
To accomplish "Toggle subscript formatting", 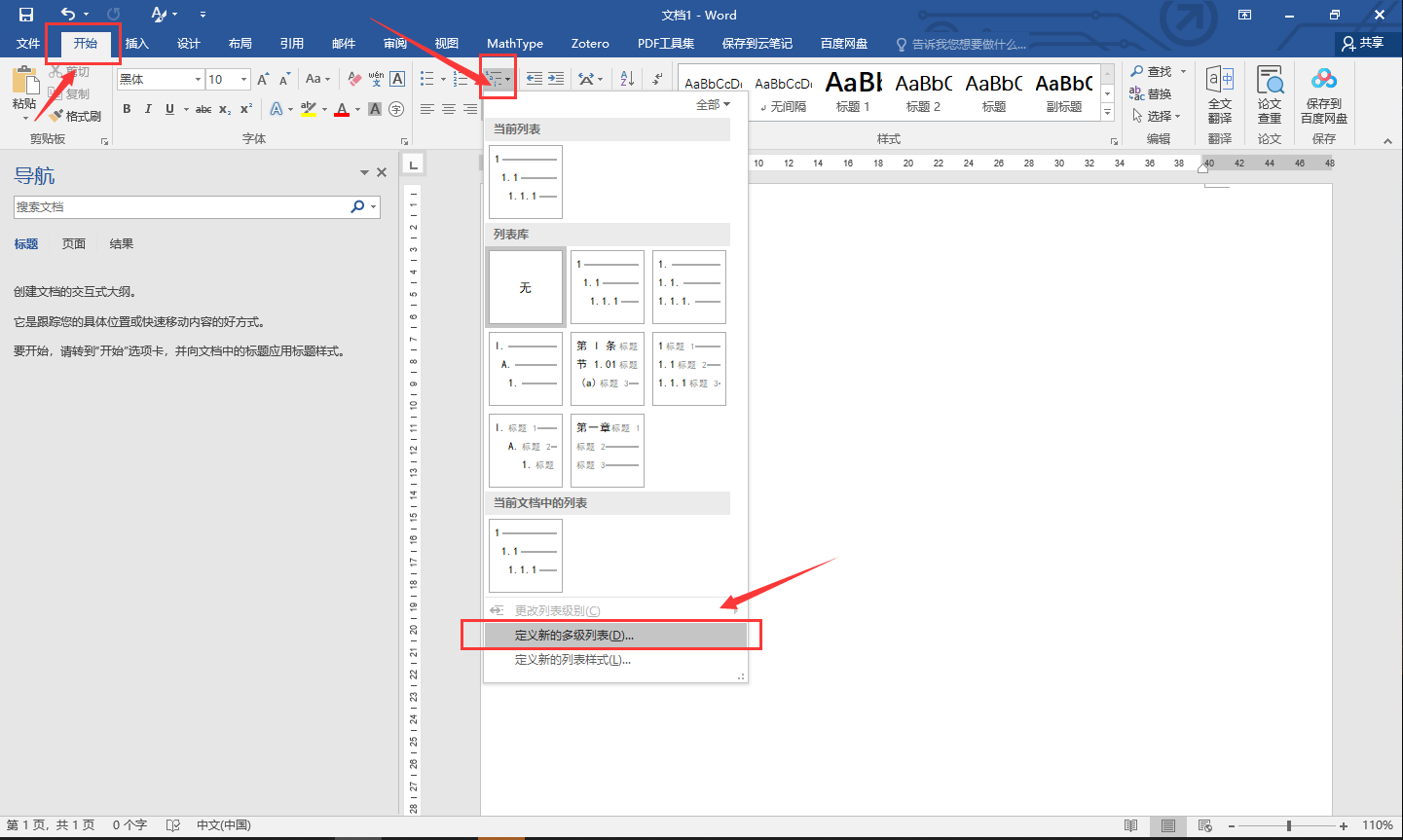I will click(225, 109).
